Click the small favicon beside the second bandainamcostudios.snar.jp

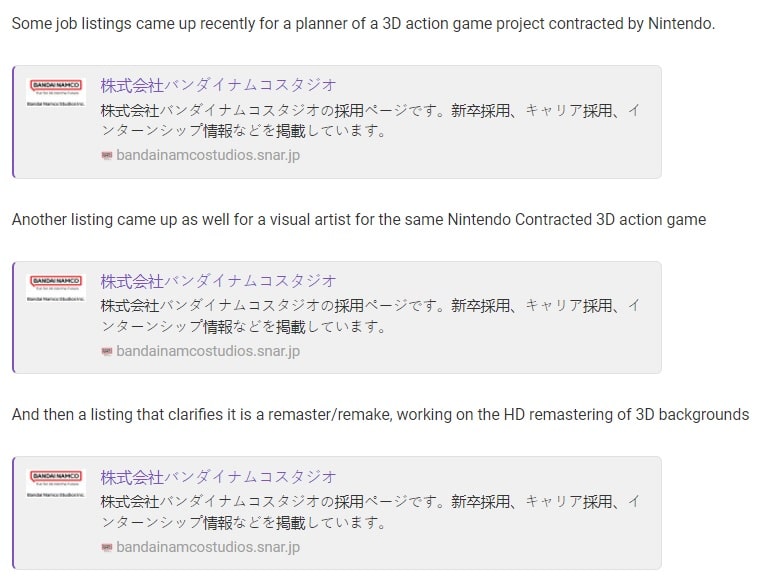click(x=107, y=352)
